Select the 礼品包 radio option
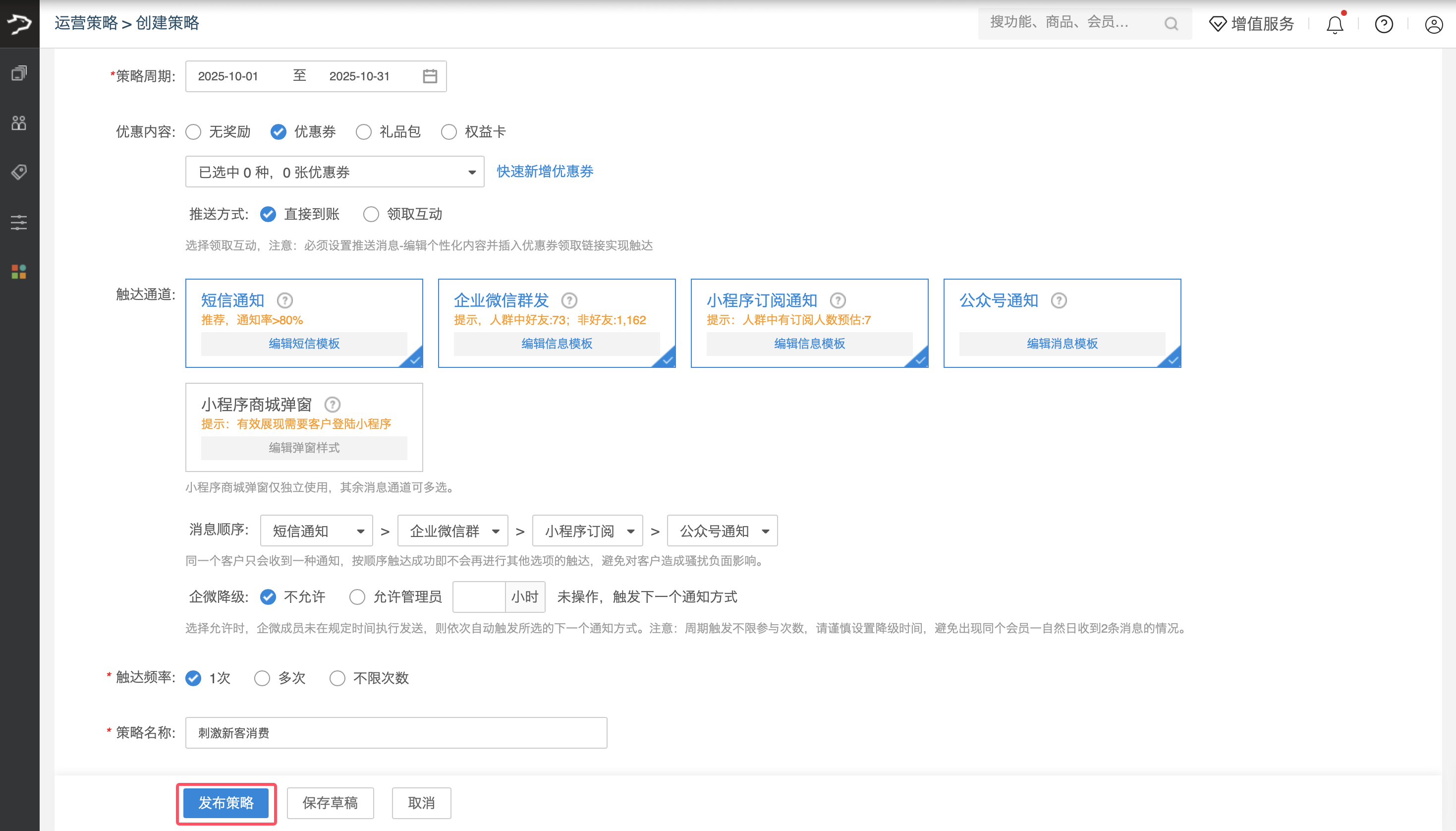Screen dimensions: 1456x831 [363, 132]
